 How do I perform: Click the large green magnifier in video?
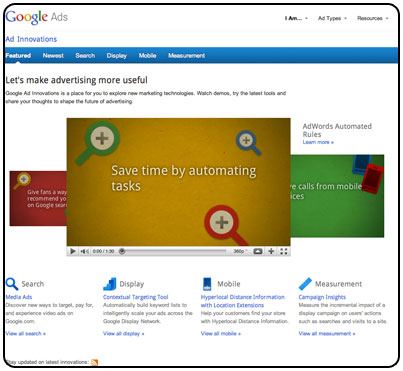97,143
